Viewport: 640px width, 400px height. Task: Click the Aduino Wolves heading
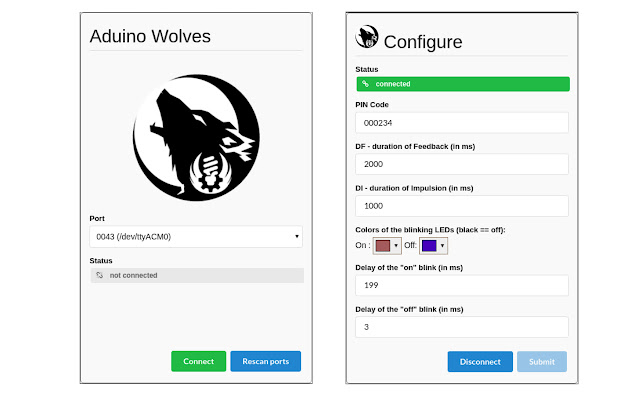(x=150, y=36)
